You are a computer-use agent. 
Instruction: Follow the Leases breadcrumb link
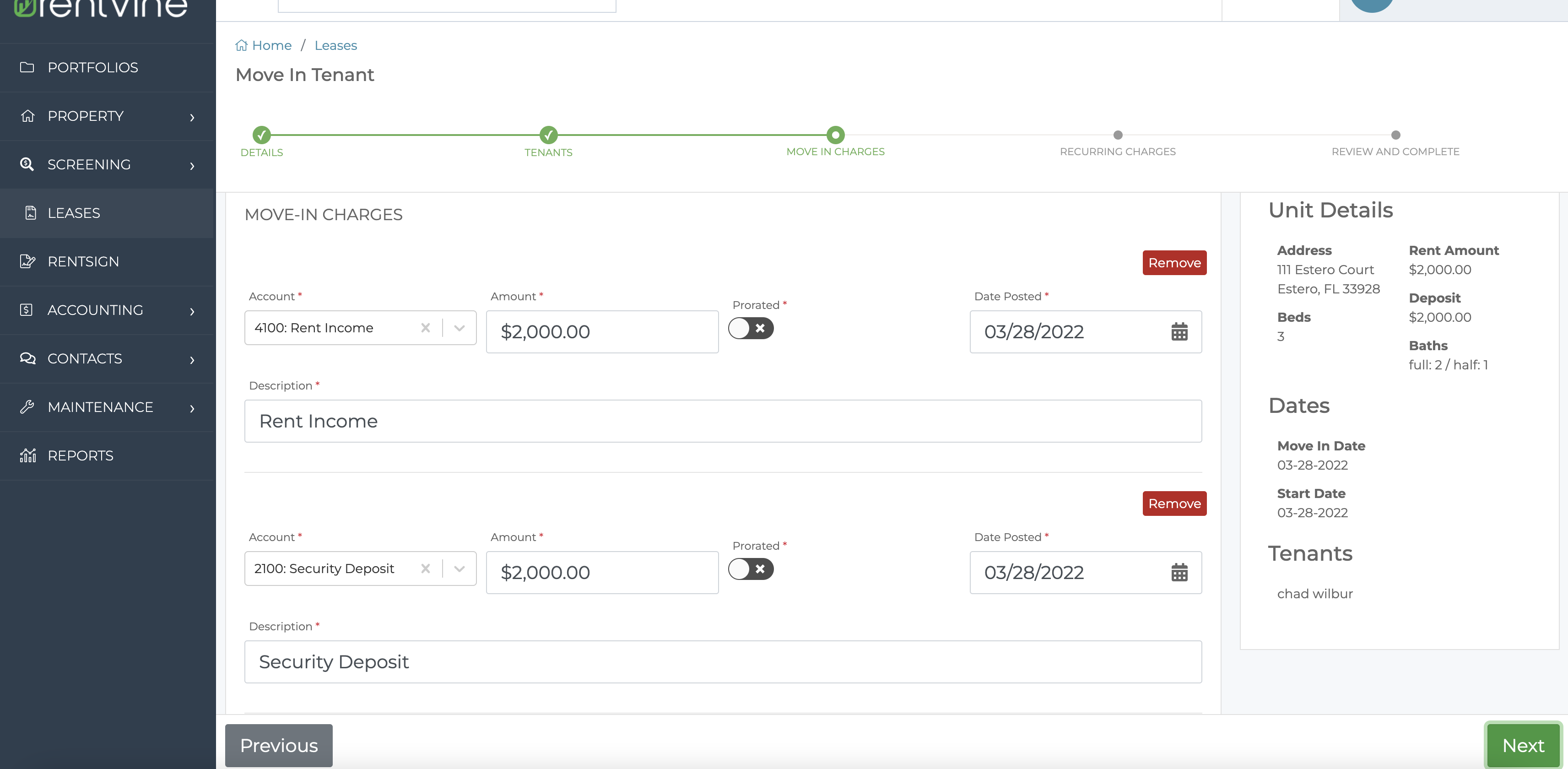point(335,45)
